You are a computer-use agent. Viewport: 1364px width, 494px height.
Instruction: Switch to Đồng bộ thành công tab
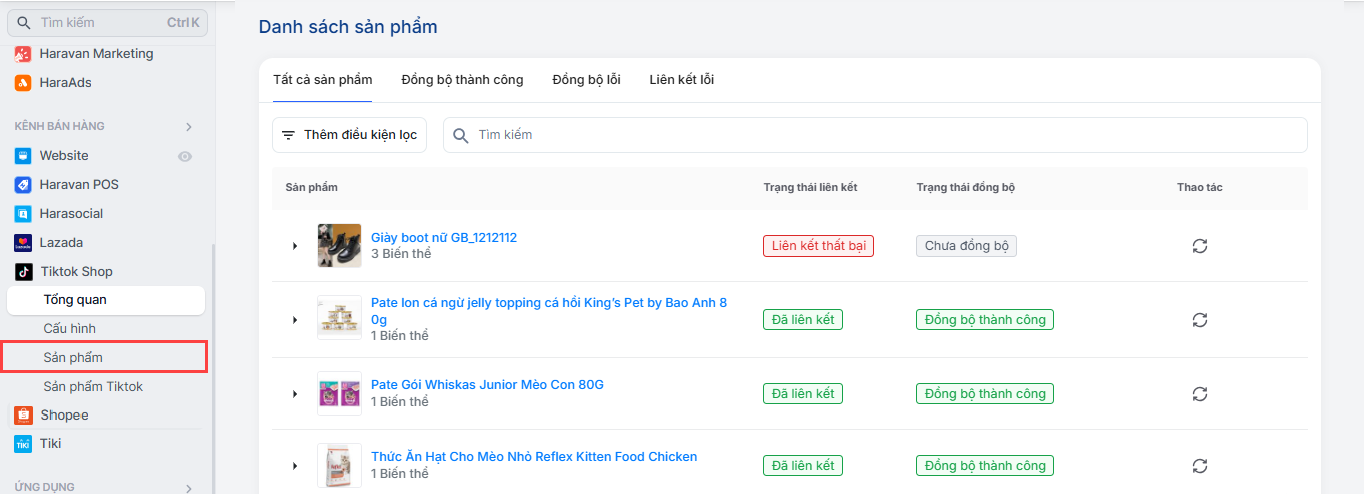point(462,80)
